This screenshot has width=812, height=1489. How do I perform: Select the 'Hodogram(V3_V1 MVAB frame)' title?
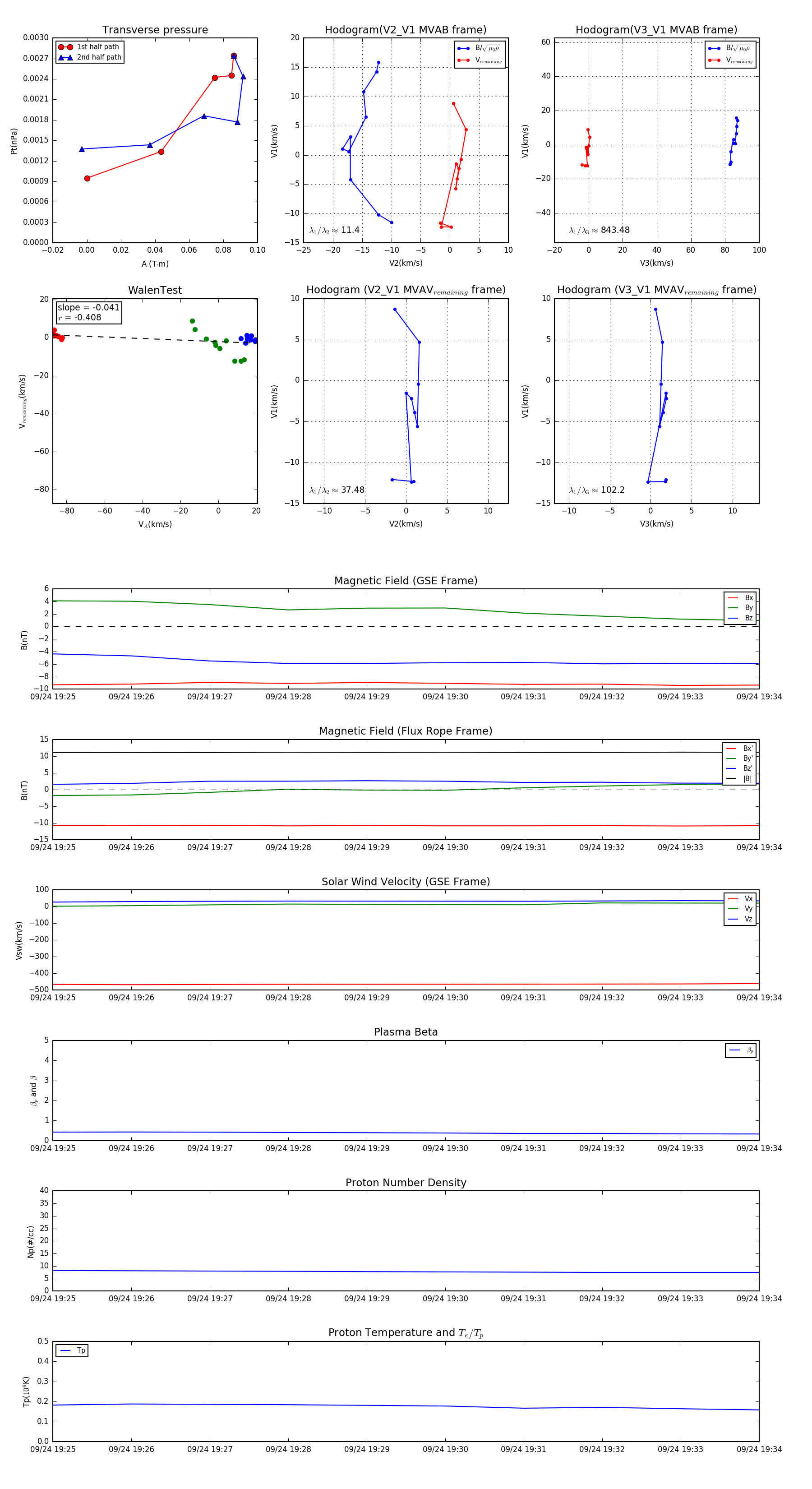656,29
